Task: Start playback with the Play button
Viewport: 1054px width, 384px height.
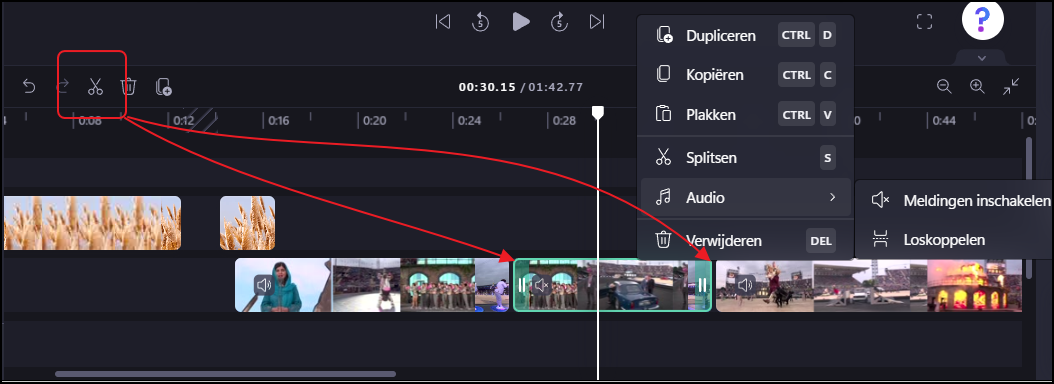Action: coord(521,22)
